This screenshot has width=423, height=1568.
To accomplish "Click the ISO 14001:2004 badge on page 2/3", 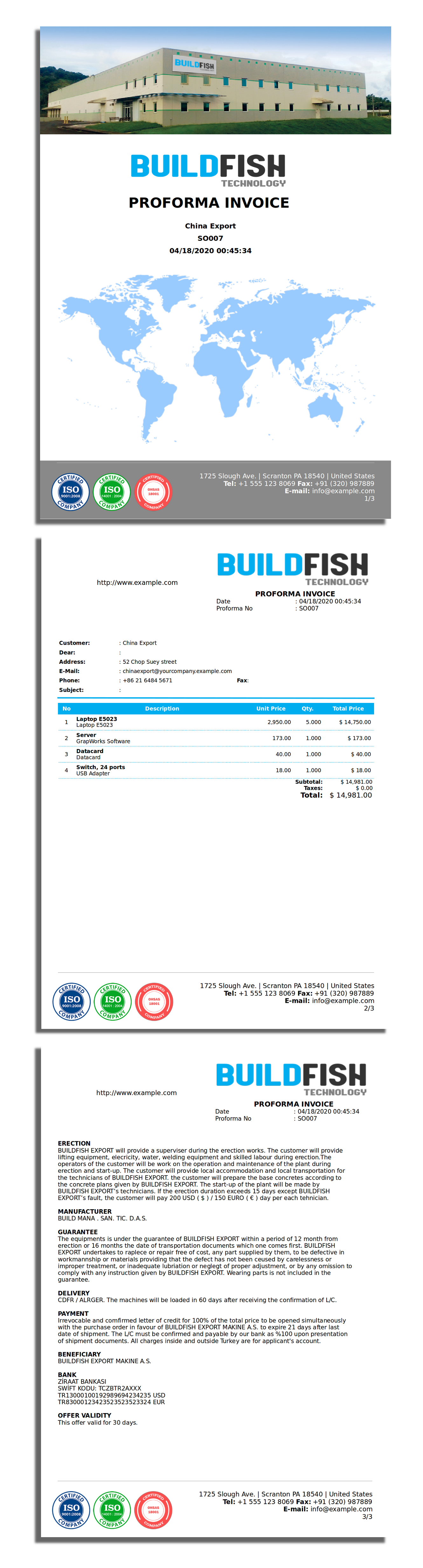I will 113,1001.
